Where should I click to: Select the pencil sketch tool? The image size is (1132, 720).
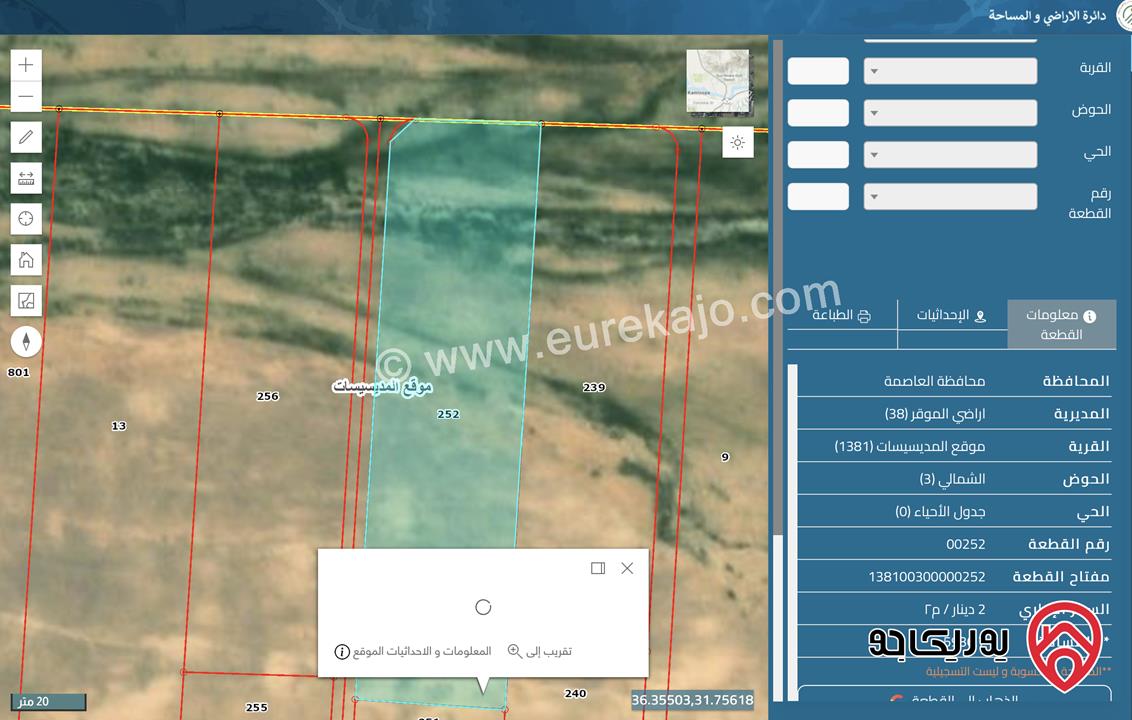[x=26, y=137]
